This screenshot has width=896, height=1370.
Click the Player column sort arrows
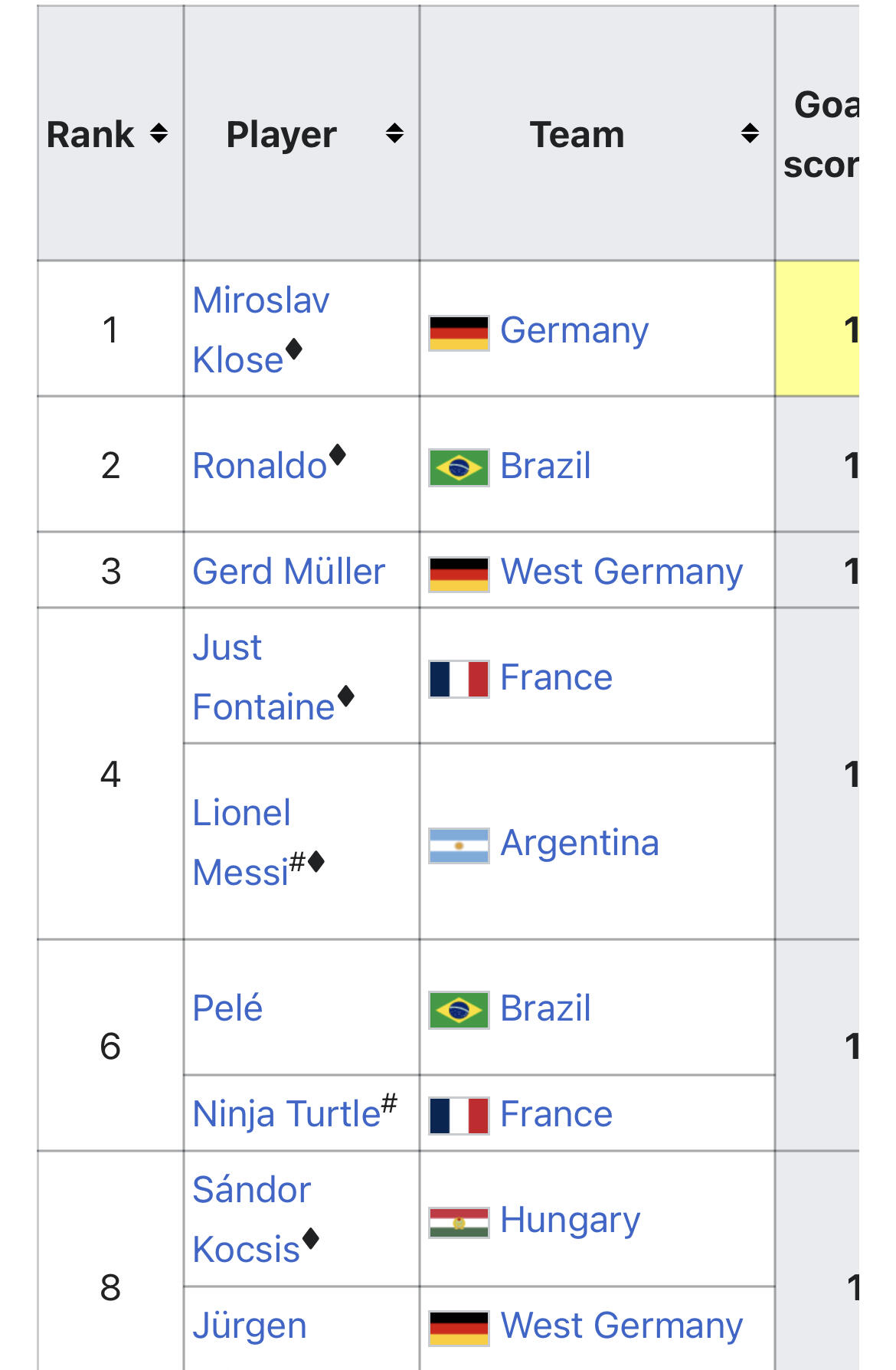click(394, 134)
